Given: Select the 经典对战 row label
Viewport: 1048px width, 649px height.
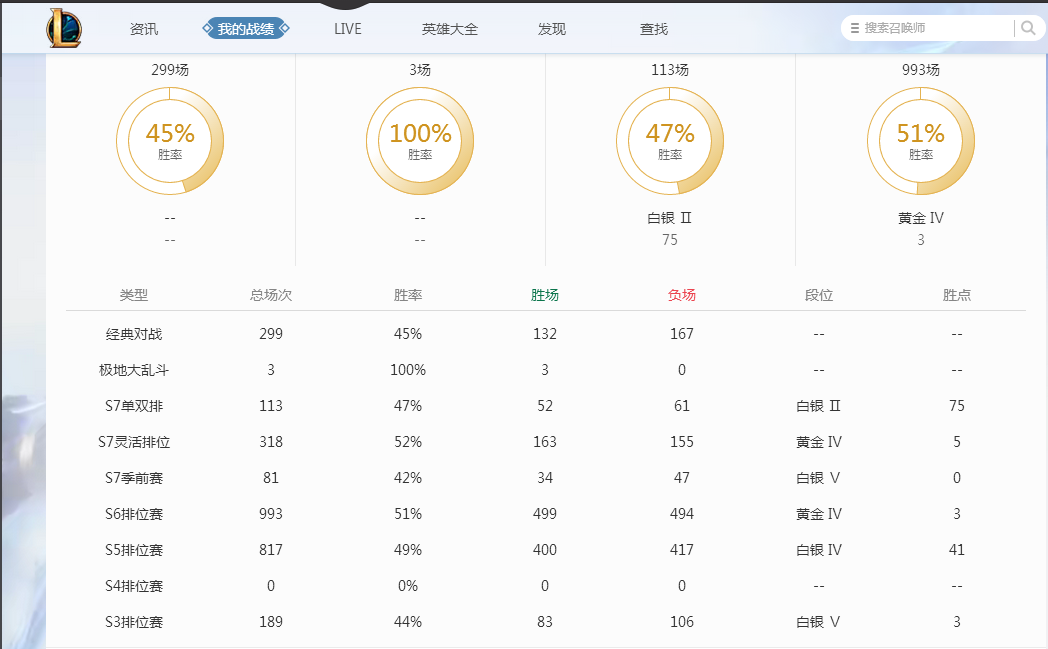Looking at the screenshot, I should 134,334.
